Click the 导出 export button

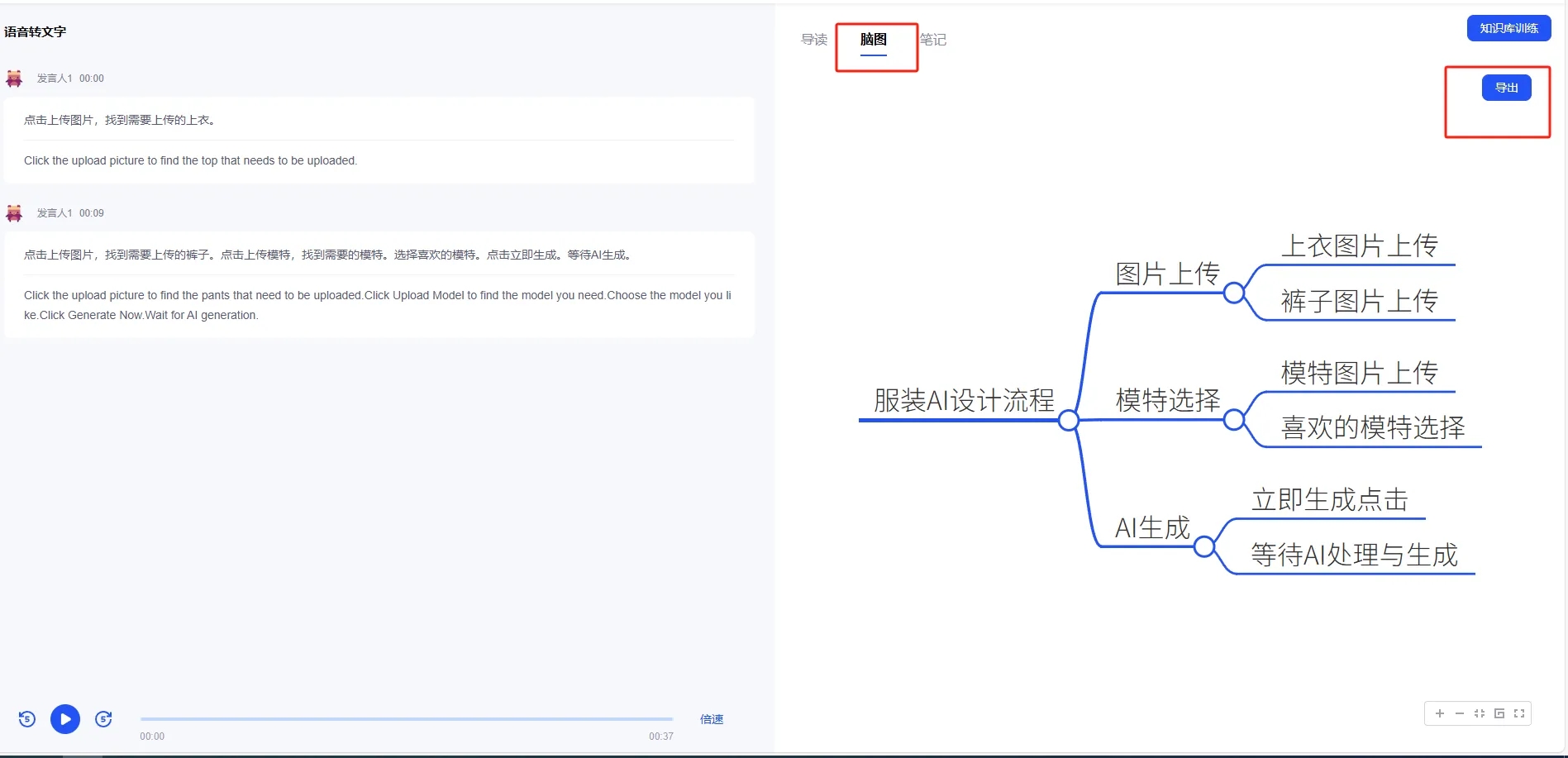(x=1506, y=88)
